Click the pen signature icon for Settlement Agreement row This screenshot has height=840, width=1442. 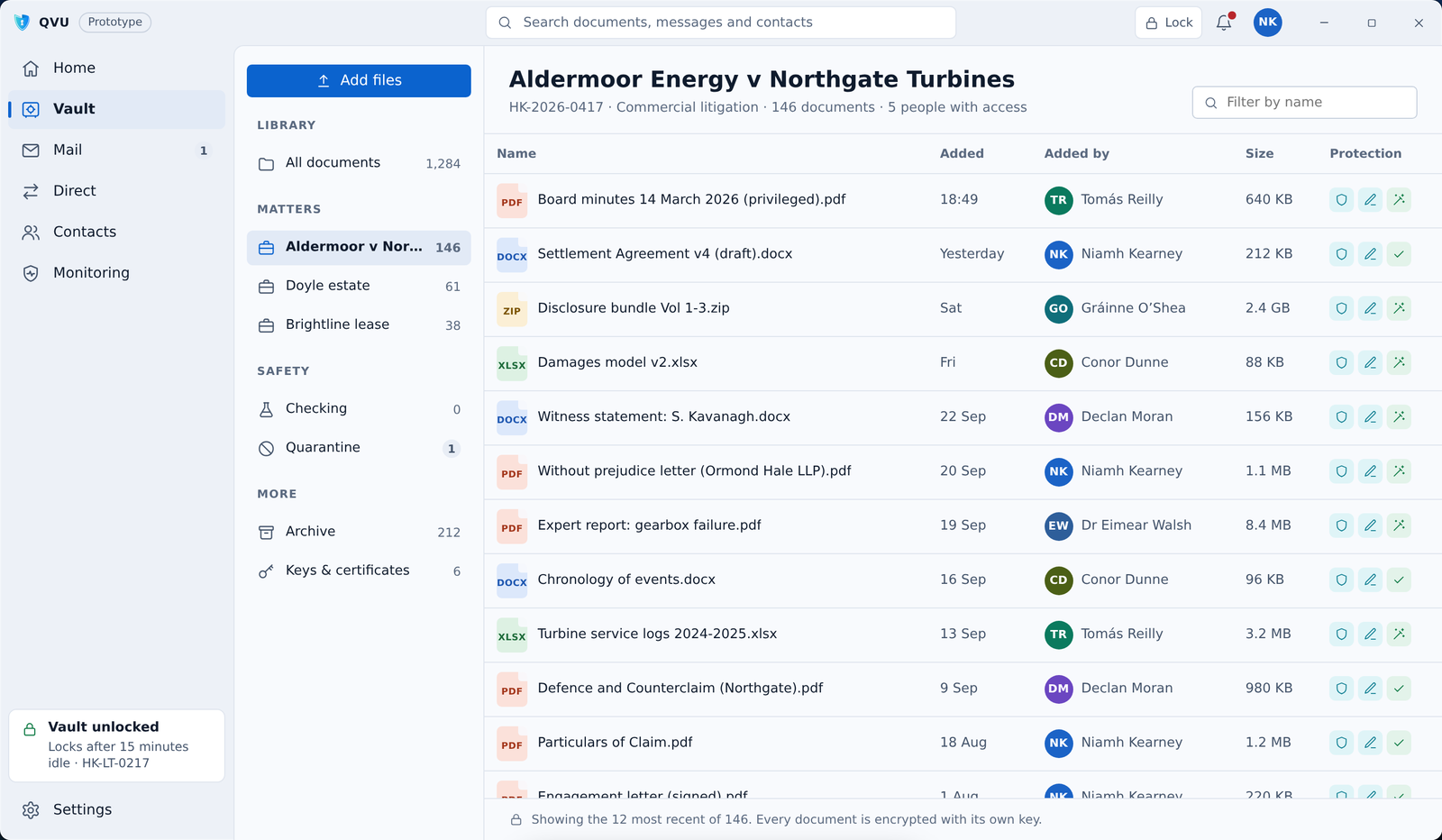pyautogui.click(x=1370, y=254)
